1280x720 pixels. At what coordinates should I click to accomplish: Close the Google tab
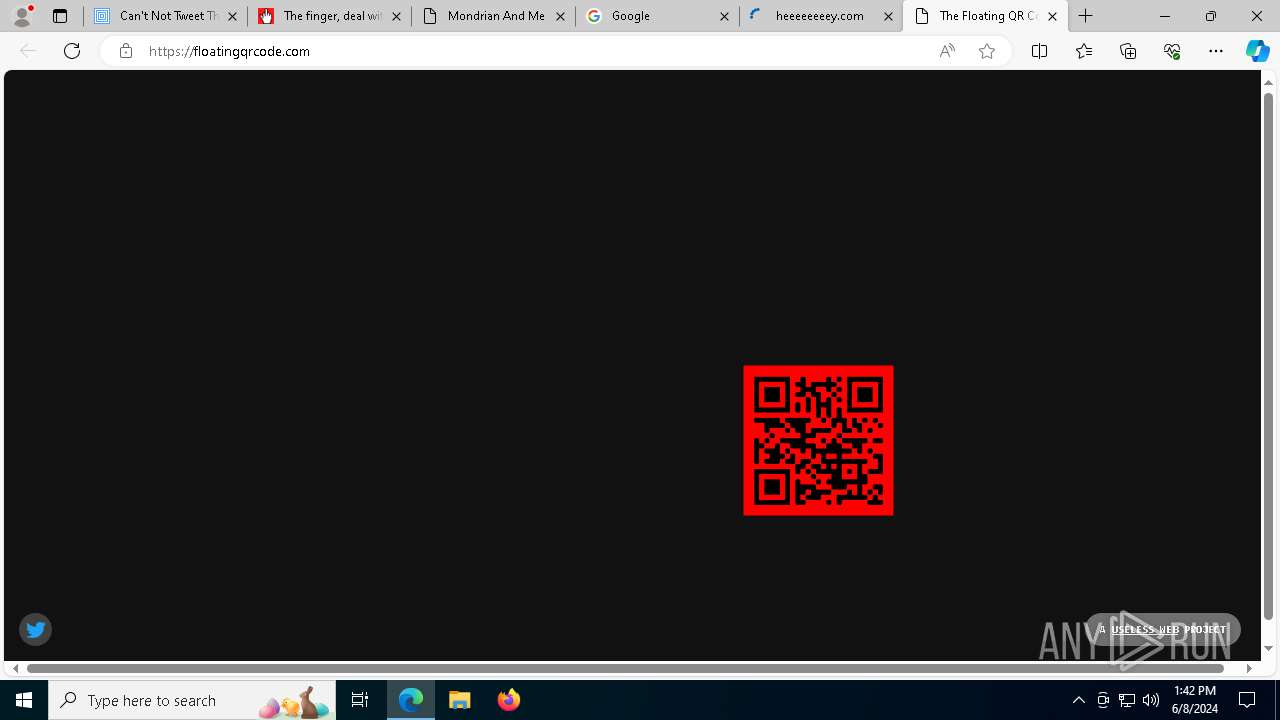(724, 16)
